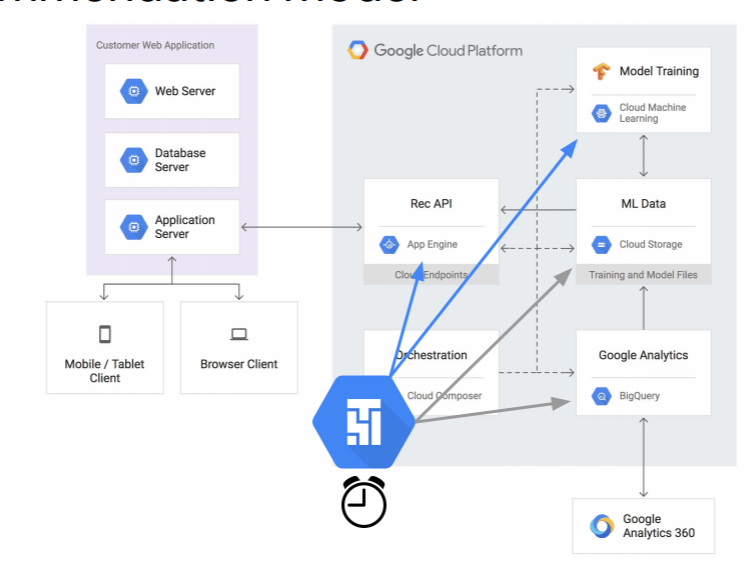Click the Cloud Storage icon

click(601, 244)
